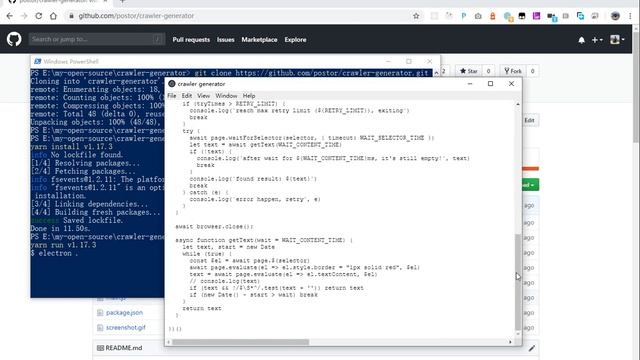Click 'await browser.close();' code line
This screenshot has height=360, width=640.
tap(214, 227)
